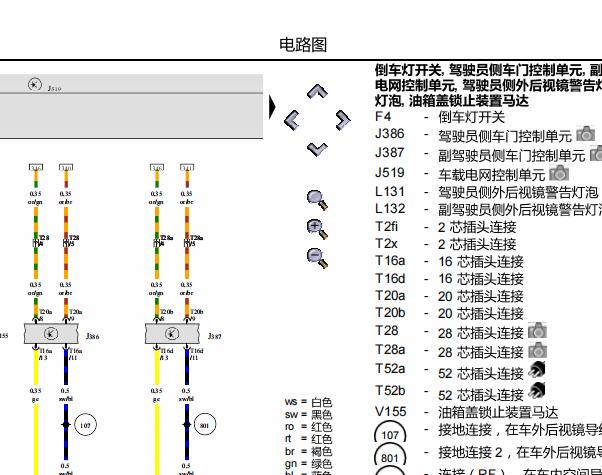The width and height of the screenshot is (602, 475).
Task: Click the right navigation arrow
Action: pyautogui.click(x=343, y=120)
